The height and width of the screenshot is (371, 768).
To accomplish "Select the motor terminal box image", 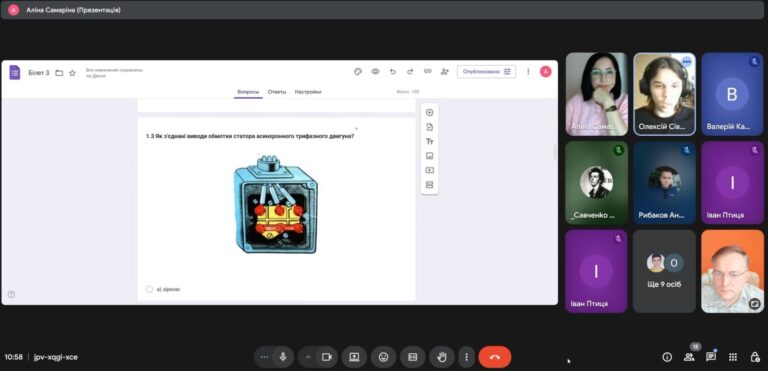I will (276, 204).
